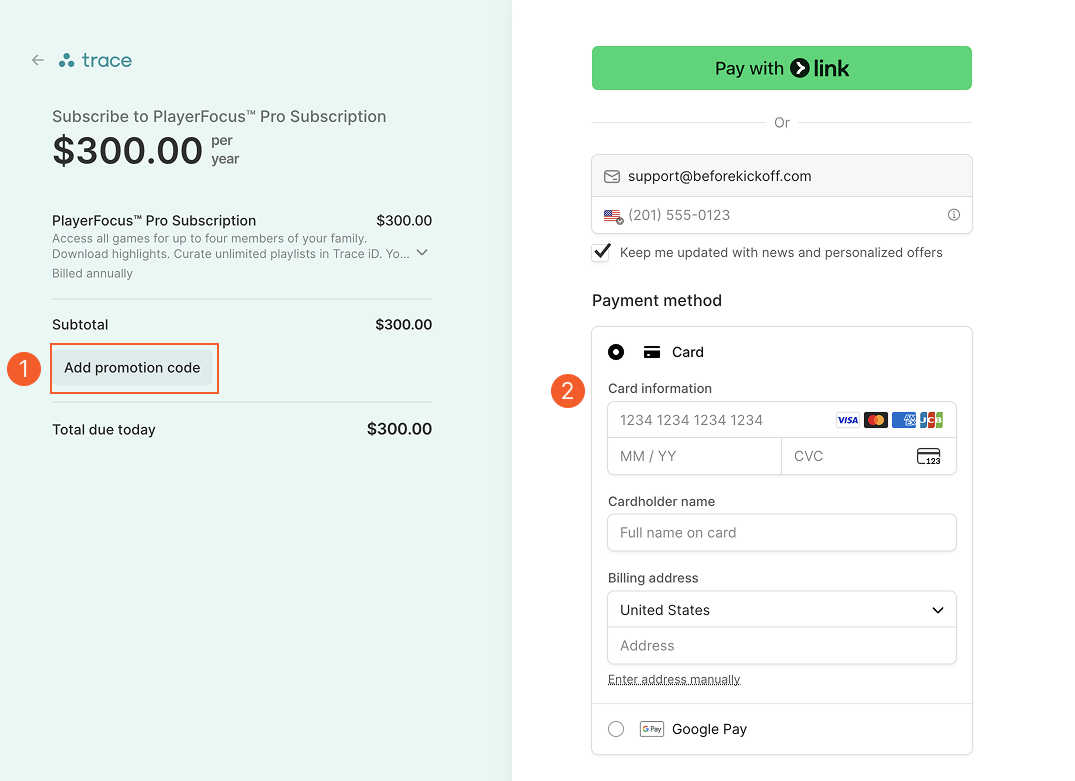Open the United States country dropdown
This screenshot has width=1075, height=781.
[x=782, y=610]
